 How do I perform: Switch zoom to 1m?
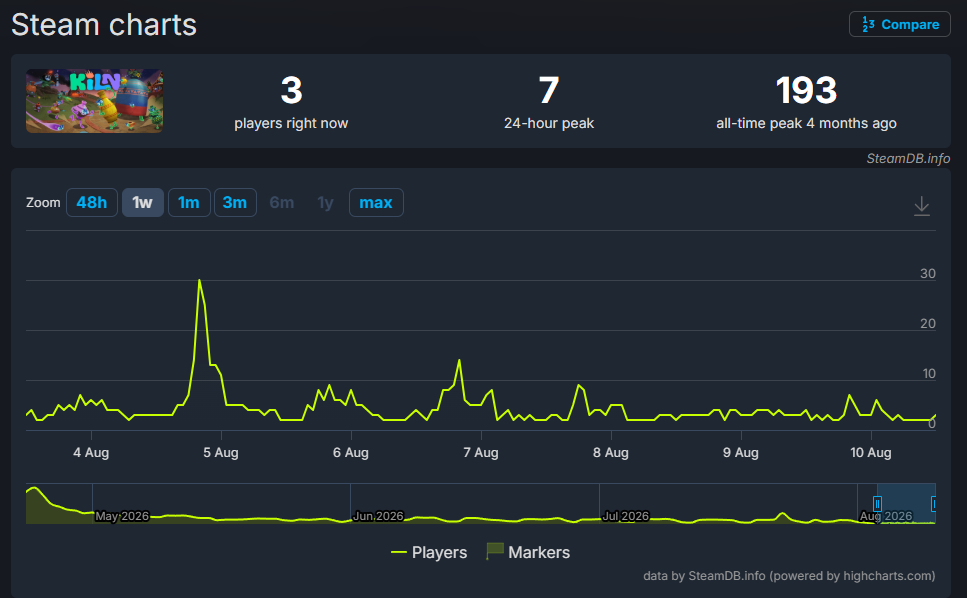pos(189,202)
